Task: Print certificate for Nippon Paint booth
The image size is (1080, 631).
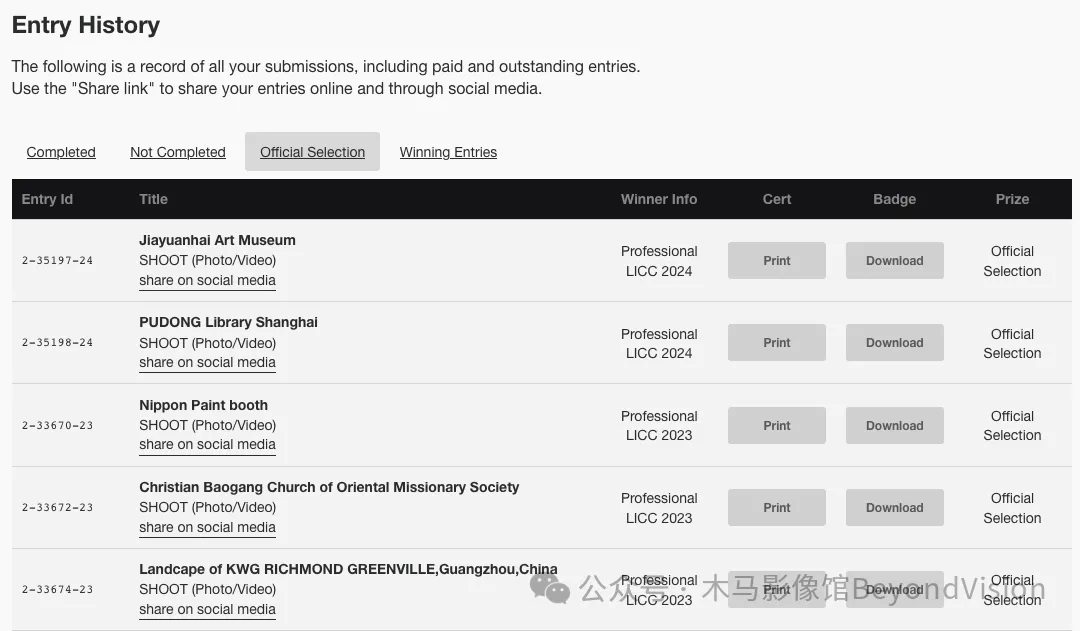Action: tap(776, 426)
